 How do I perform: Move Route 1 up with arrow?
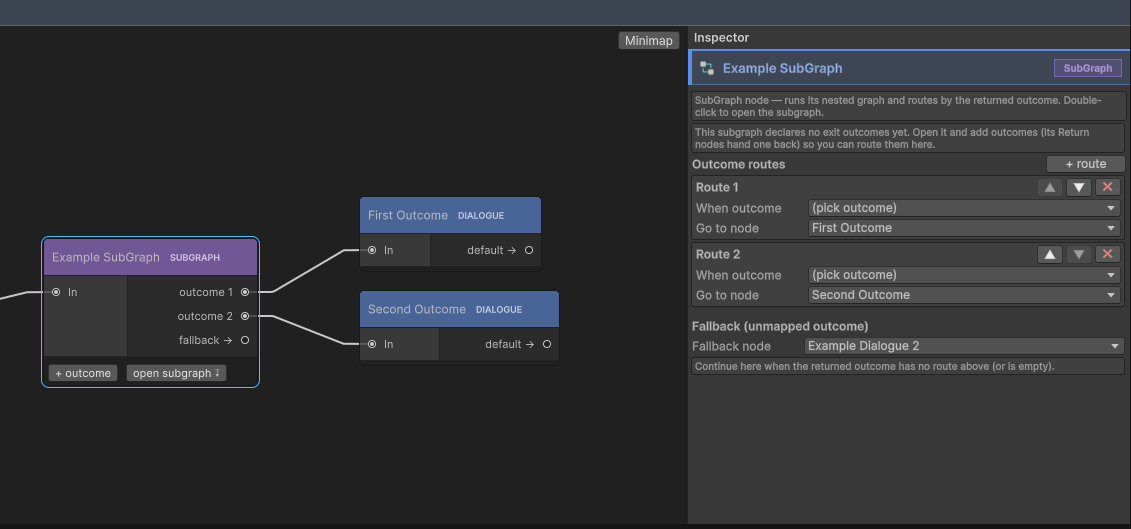coord(1049,188)
